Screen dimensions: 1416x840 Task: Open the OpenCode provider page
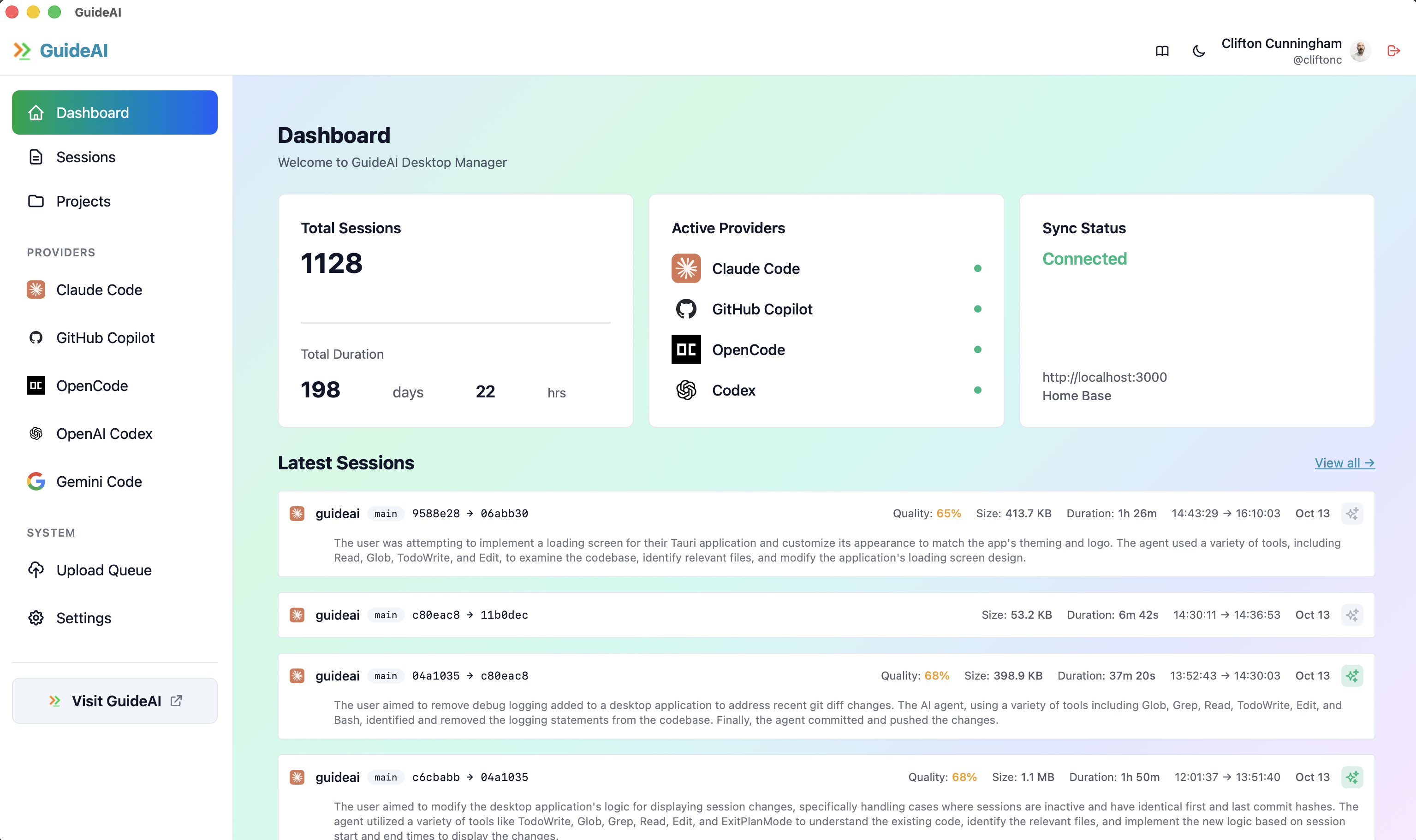pos(92,385)
